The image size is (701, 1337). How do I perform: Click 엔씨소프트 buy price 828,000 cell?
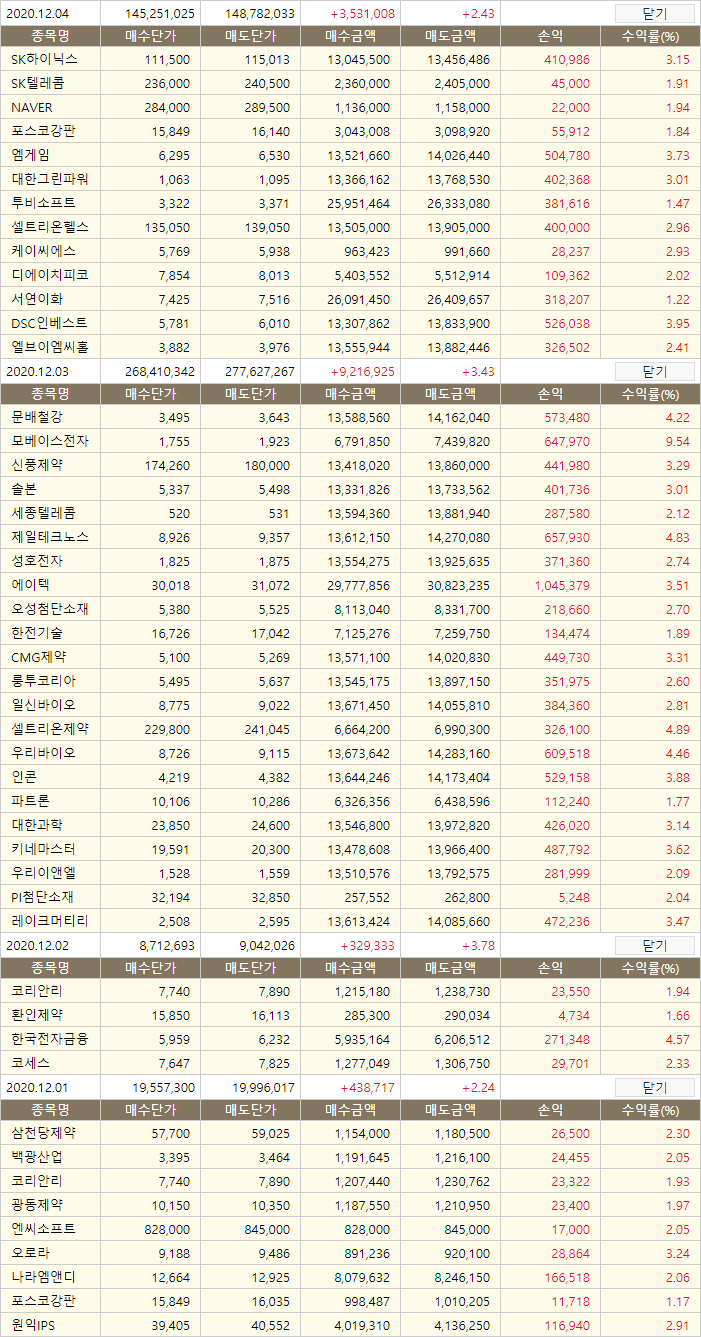[168, 1229]
